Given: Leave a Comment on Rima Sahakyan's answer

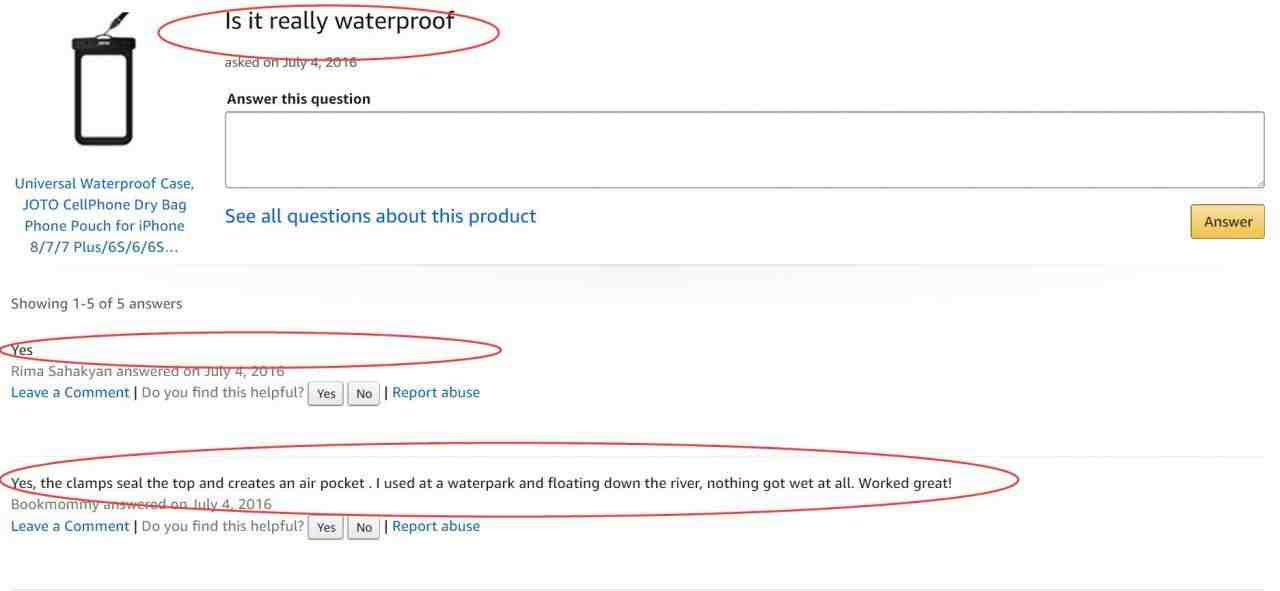Looking at the screenshot, I should 70,393.
